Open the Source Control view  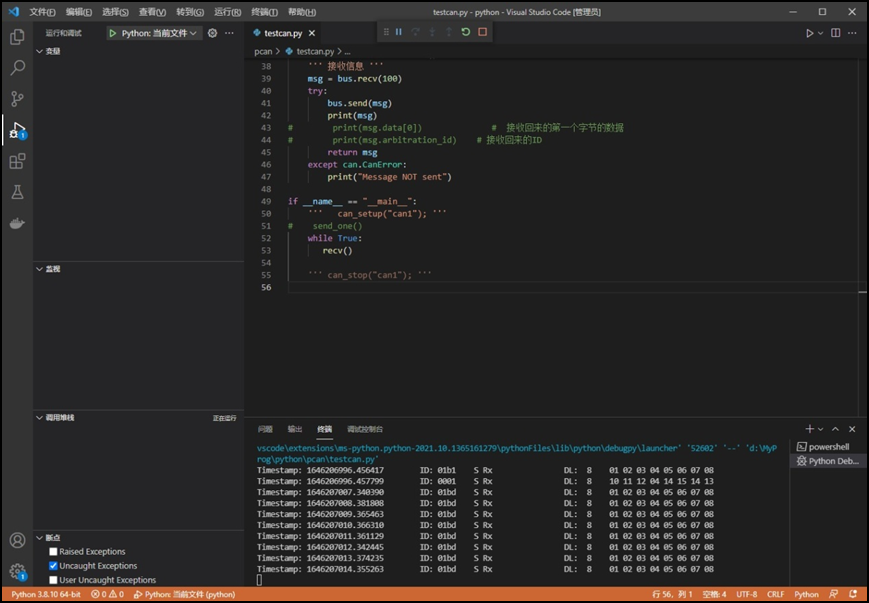click(17, 99)
